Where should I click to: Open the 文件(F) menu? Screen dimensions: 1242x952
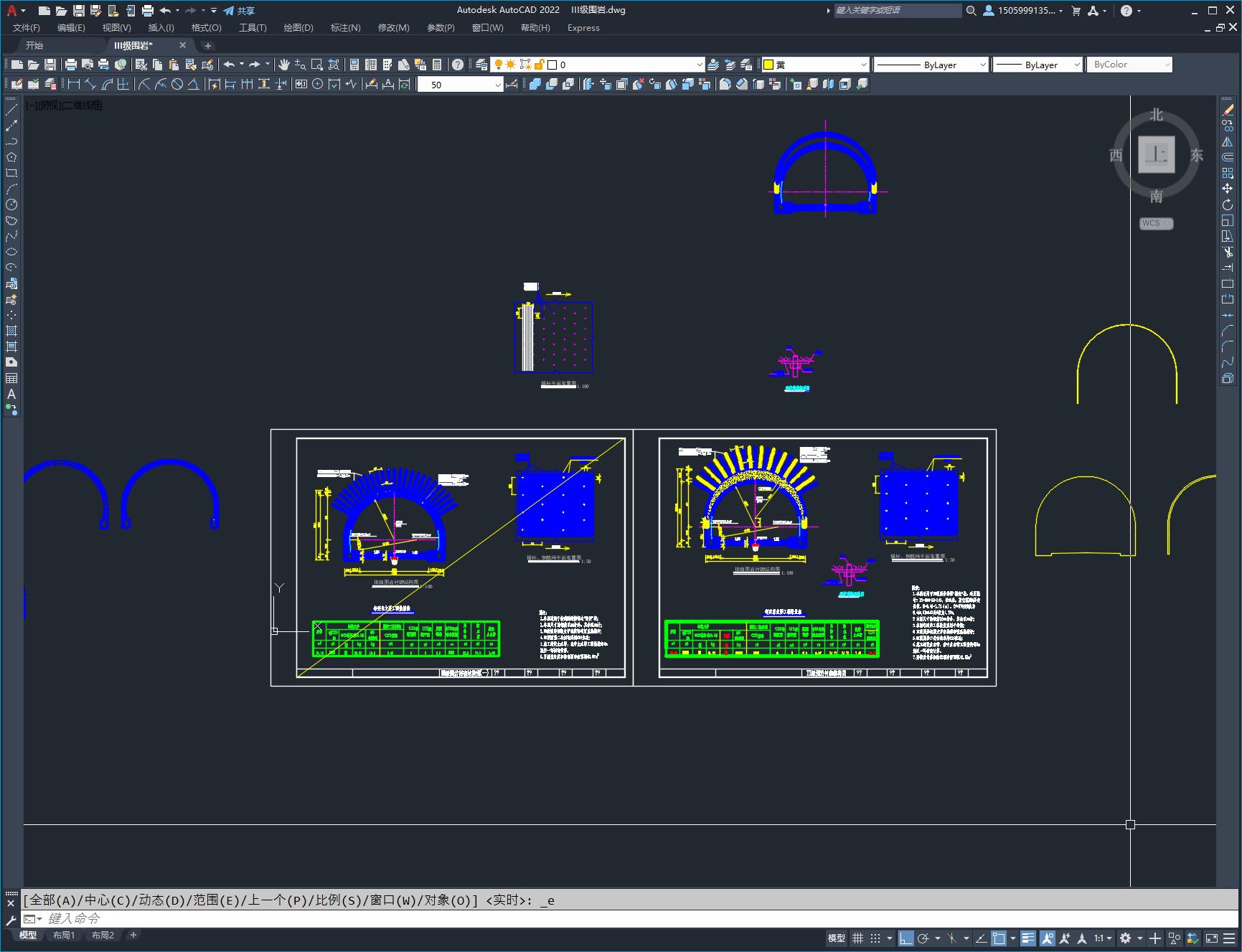pyautogui.click(x=27, y=28)
